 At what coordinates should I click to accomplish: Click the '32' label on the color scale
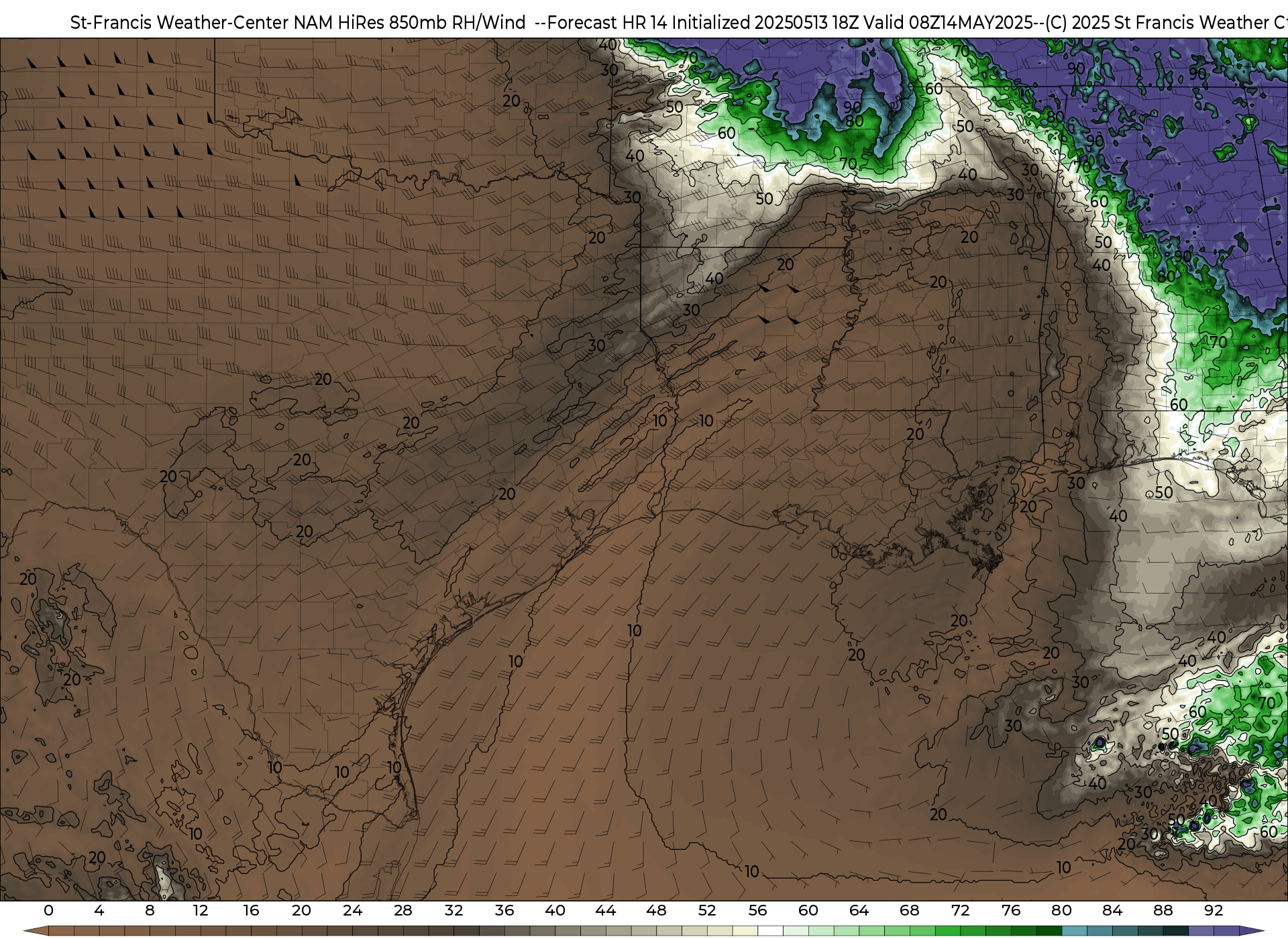click(453, 910)
